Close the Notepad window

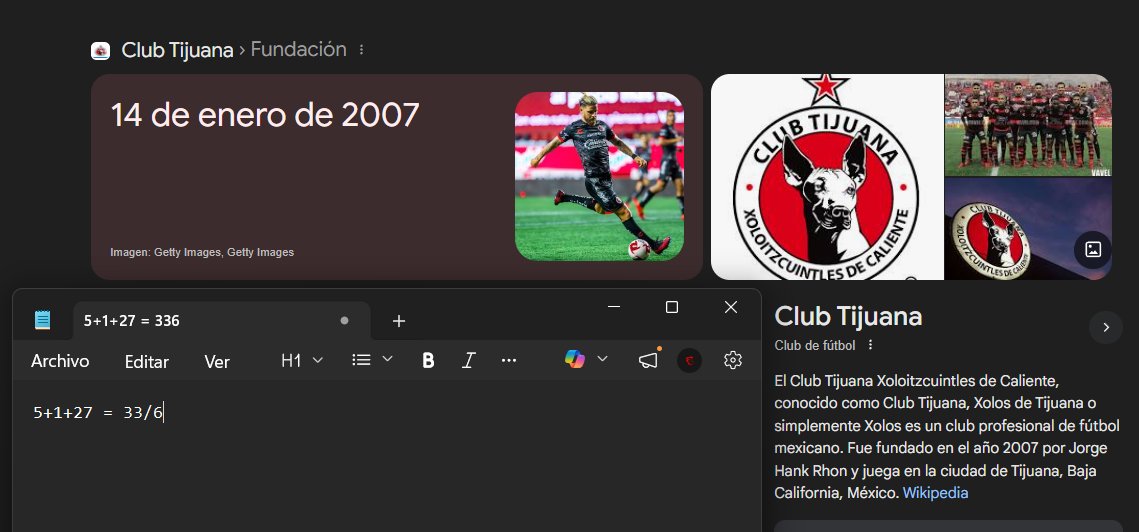point(731,307)
